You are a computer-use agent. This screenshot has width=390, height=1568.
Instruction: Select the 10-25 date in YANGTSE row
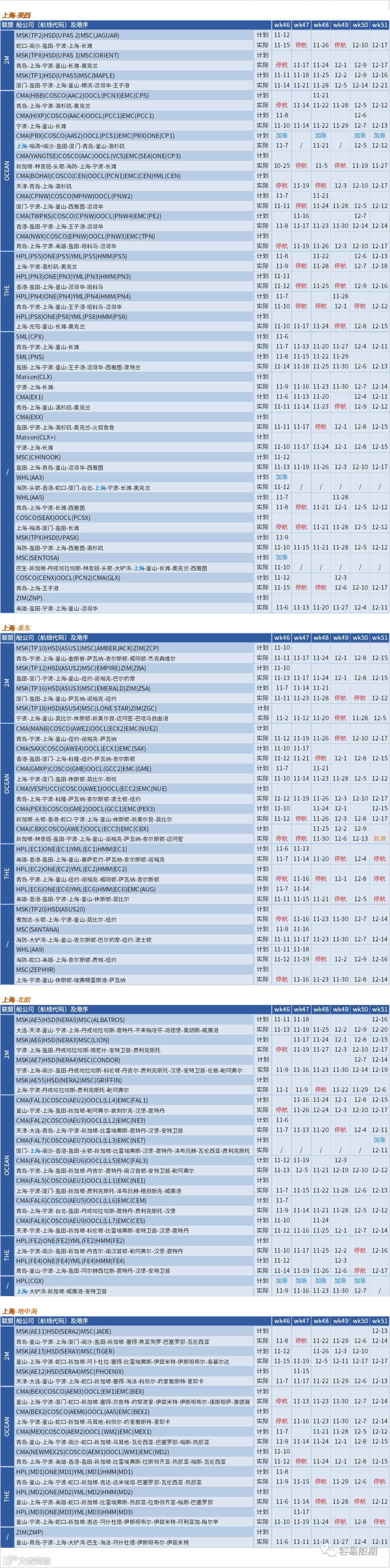tap(282, 166)
